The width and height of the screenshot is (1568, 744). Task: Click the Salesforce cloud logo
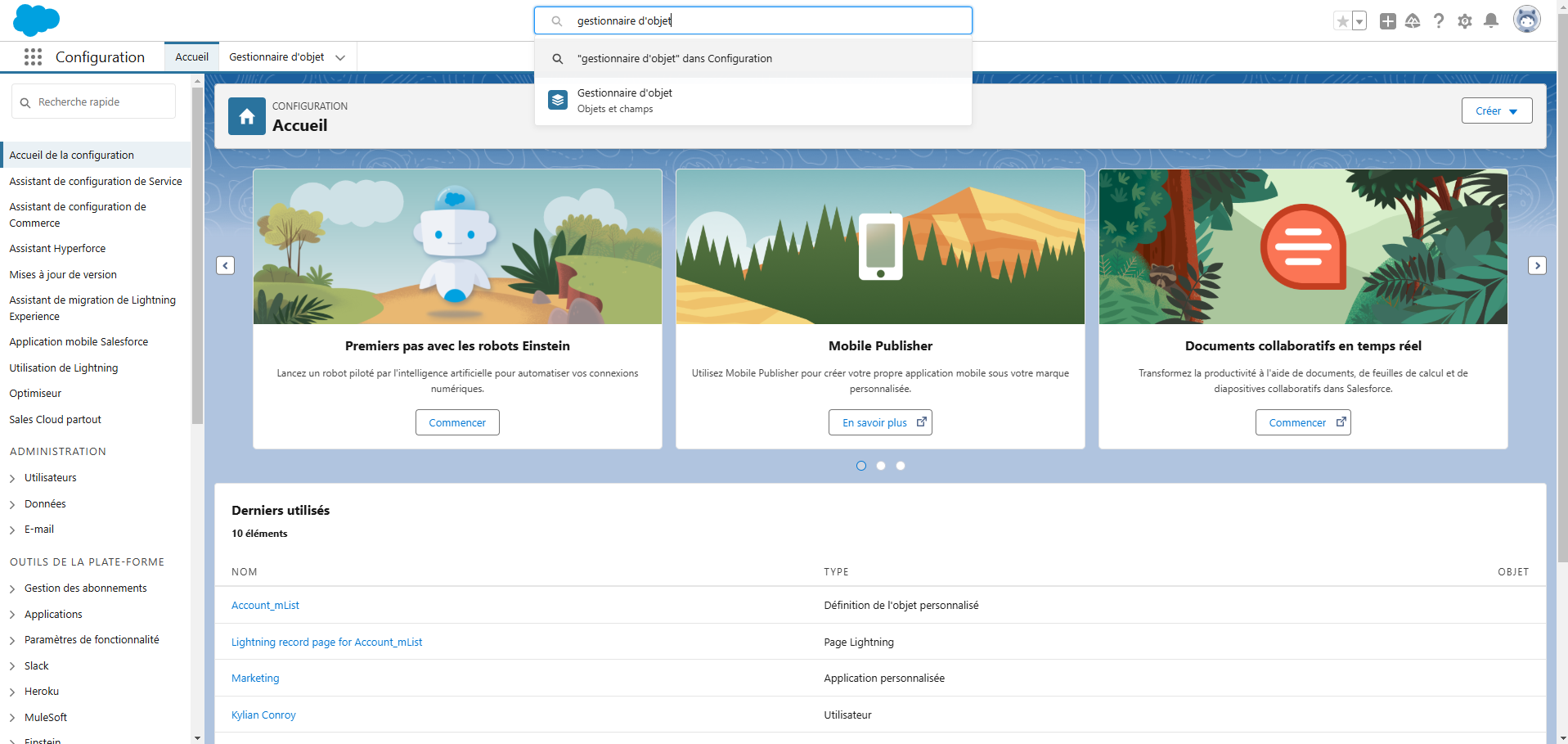pyautogui.click(x=37, y=20)
